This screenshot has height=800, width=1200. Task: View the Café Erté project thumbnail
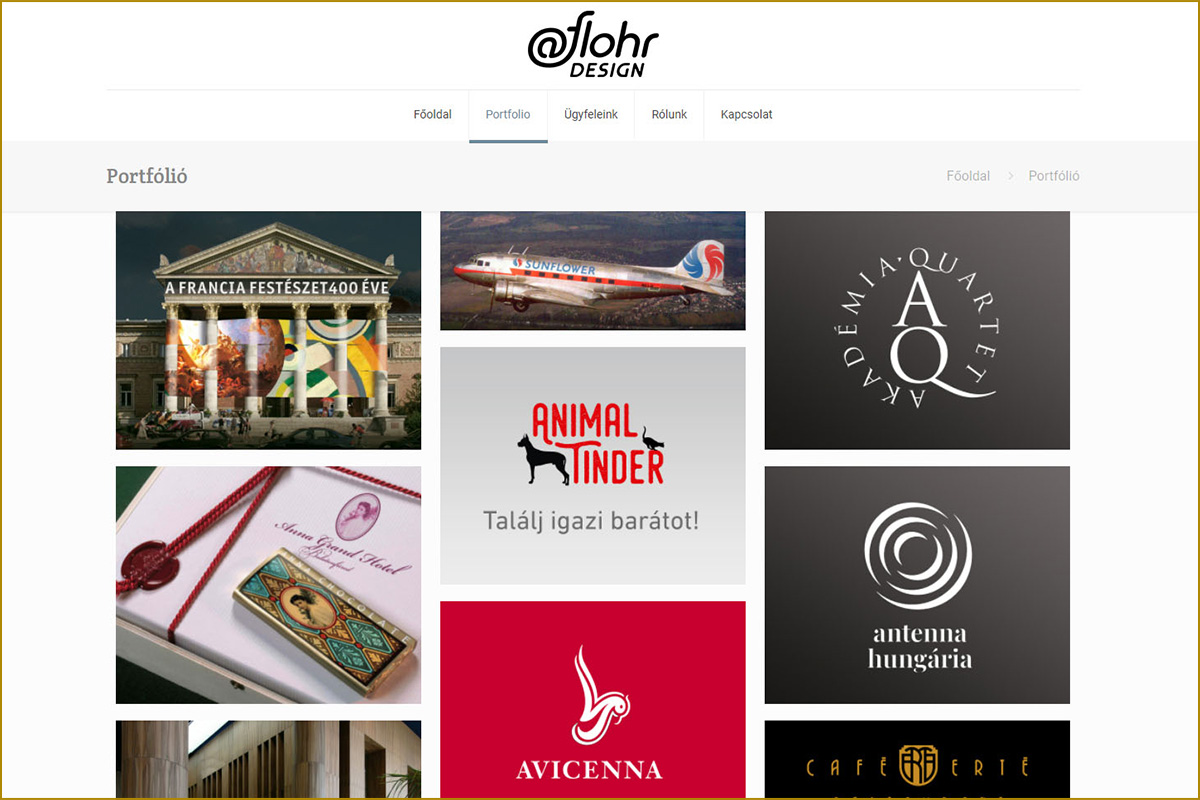pos(917,760)
